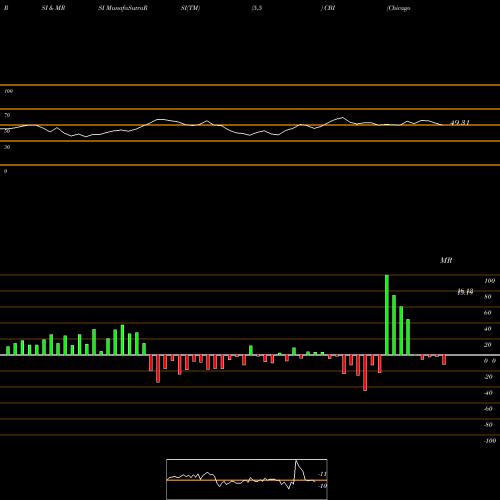This screenshot has height=500, width=500.
Task: Click the 60 axis label of MR histogram
Action: (488, 313)
